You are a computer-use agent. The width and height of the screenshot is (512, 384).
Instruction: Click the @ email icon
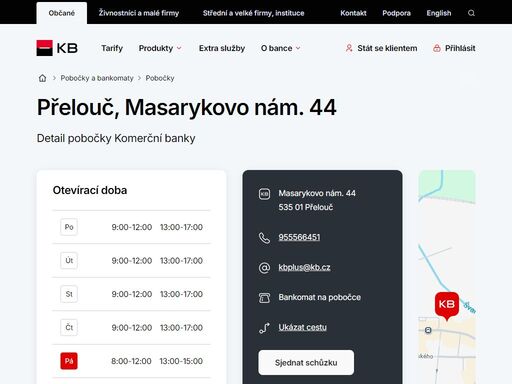[264, 268]
